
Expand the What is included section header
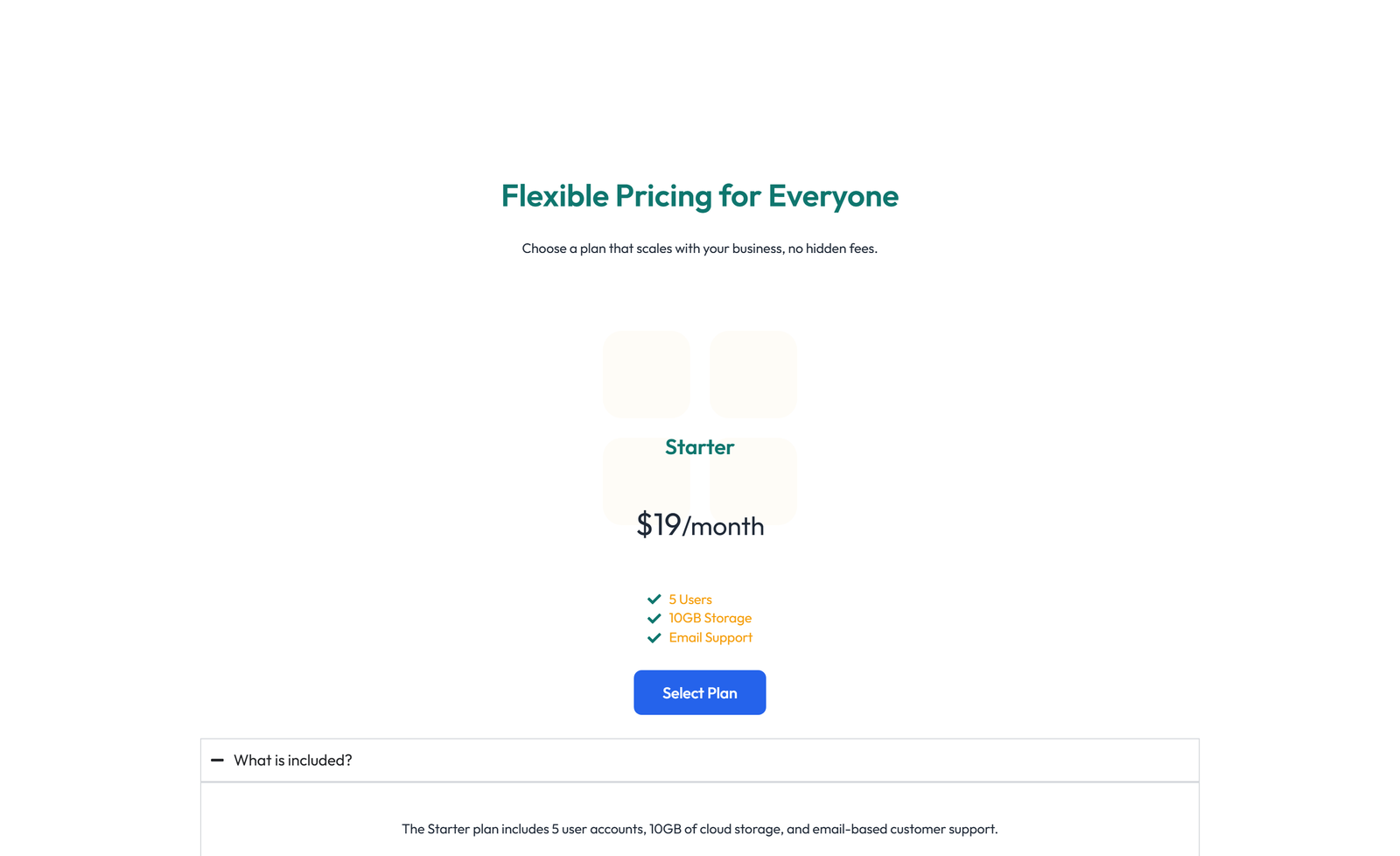click(293, 760)
